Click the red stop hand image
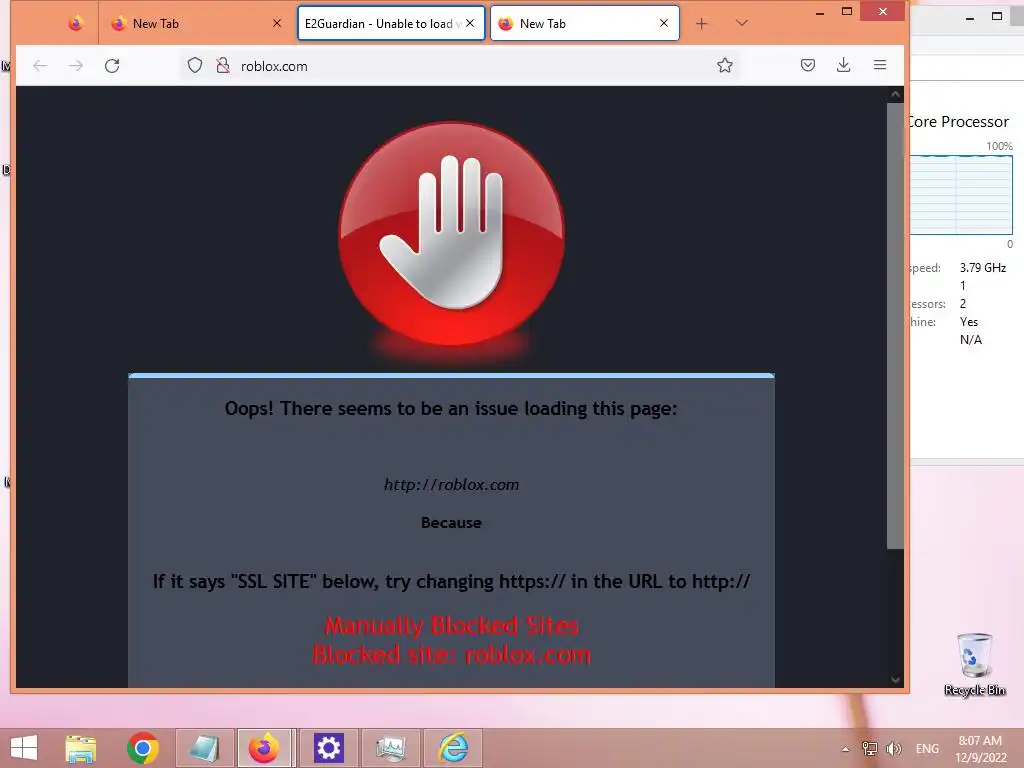 pos(451,233)
